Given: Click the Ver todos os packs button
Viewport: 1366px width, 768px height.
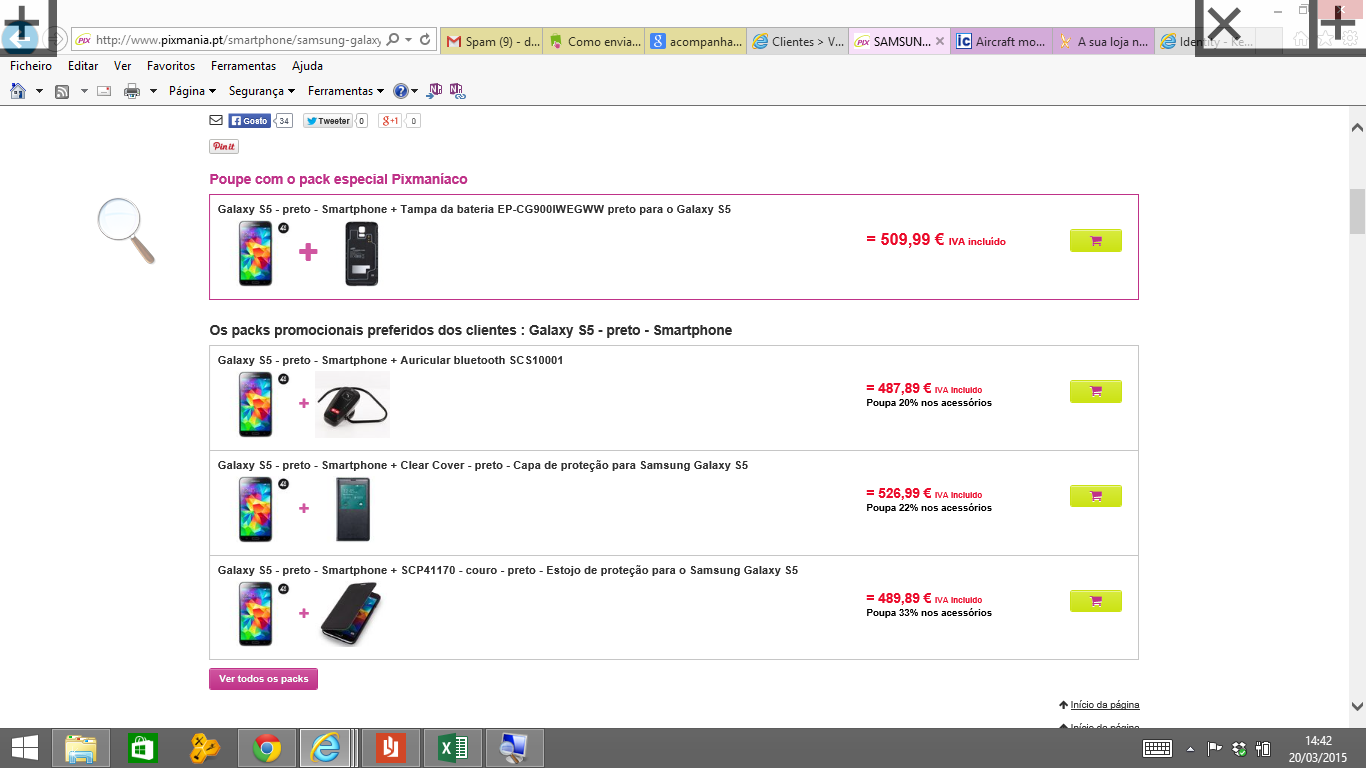Looking at the screenshot, I should pos(263,679).
